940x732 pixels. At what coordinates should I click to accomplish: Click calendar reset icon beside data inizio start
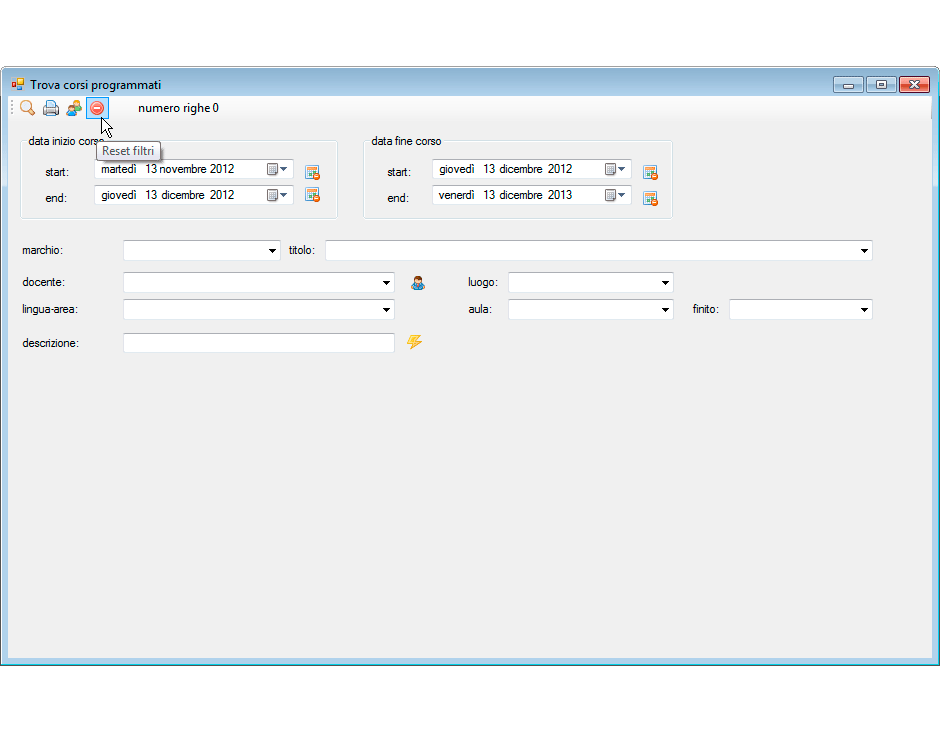tap(312, 172)
